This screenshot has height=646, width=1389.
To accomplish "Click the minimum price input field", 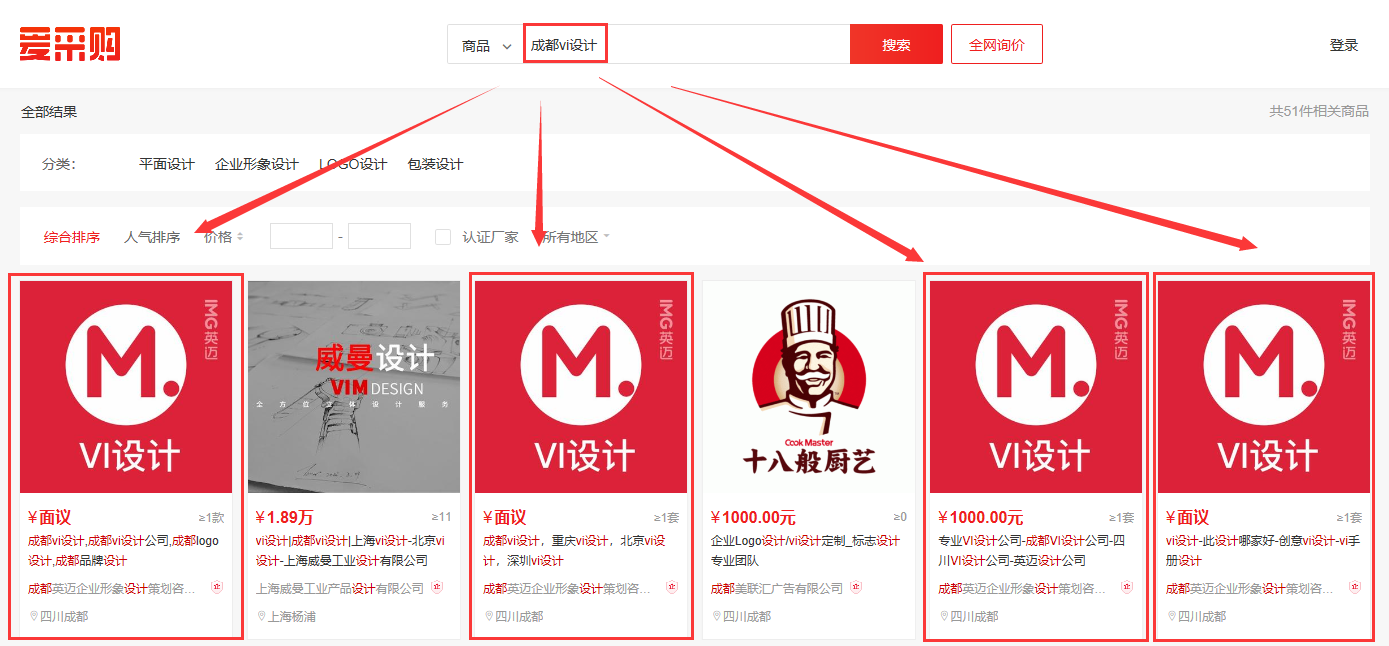I will coord(301,236).
